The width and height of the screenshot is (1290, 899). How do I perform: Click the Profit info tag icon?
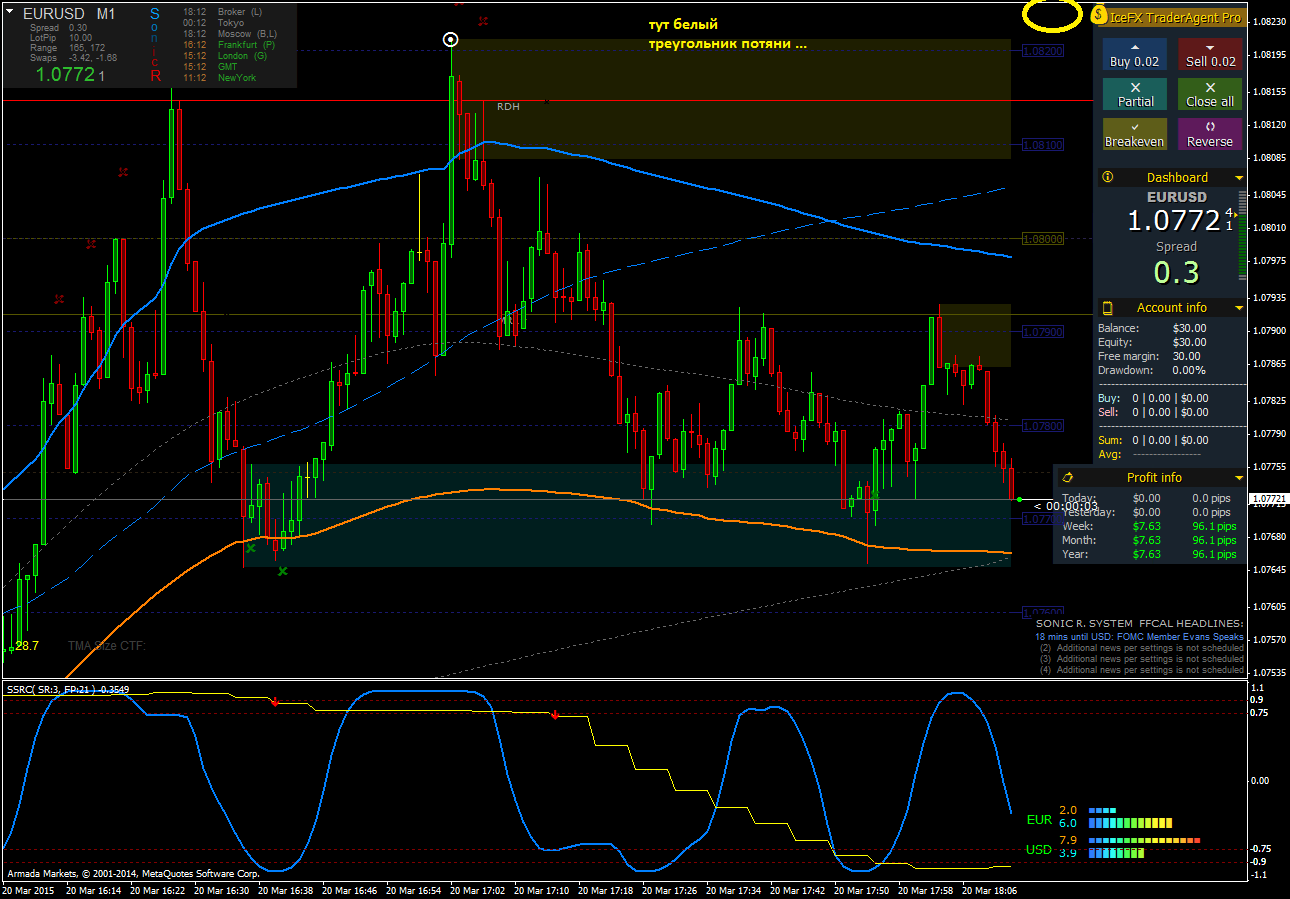(1067, 477)
